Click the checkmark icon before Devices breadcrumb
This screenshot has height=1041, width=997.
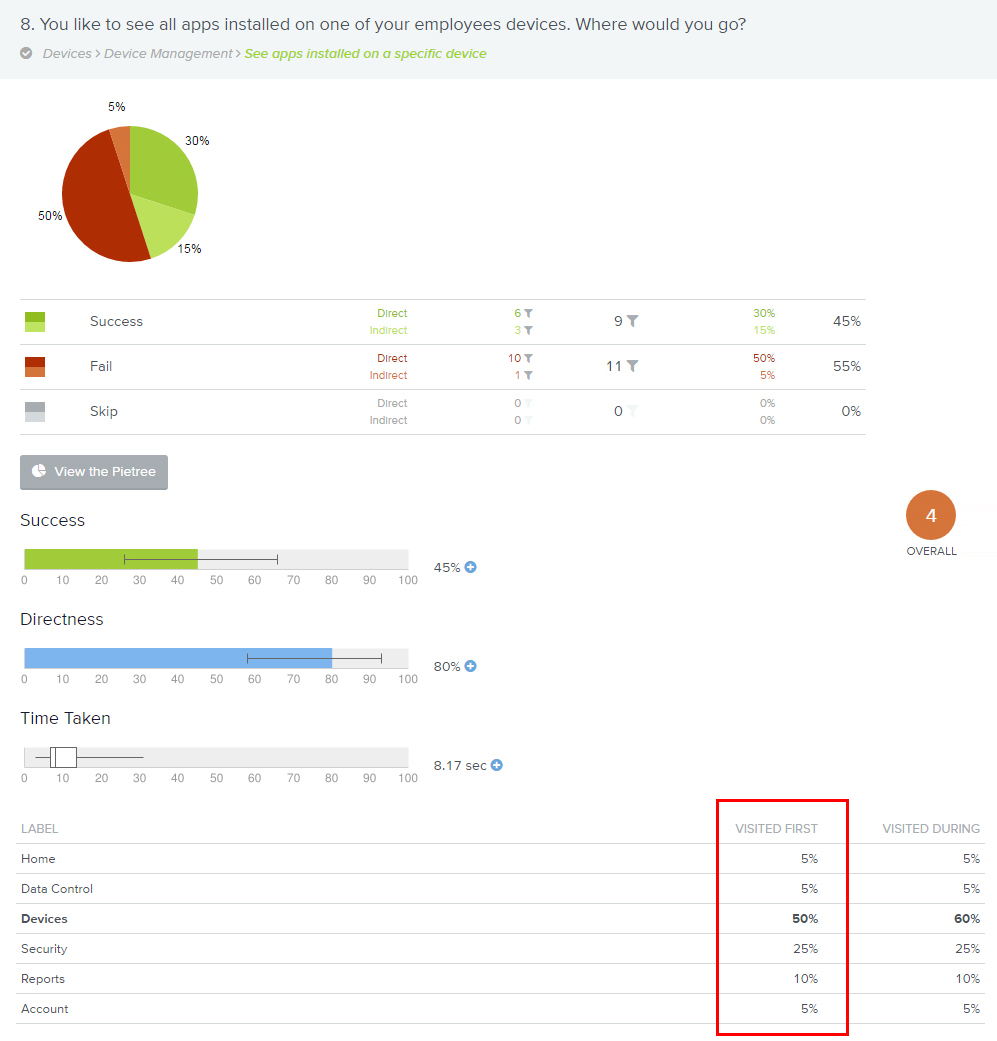(x=27, y=54)
